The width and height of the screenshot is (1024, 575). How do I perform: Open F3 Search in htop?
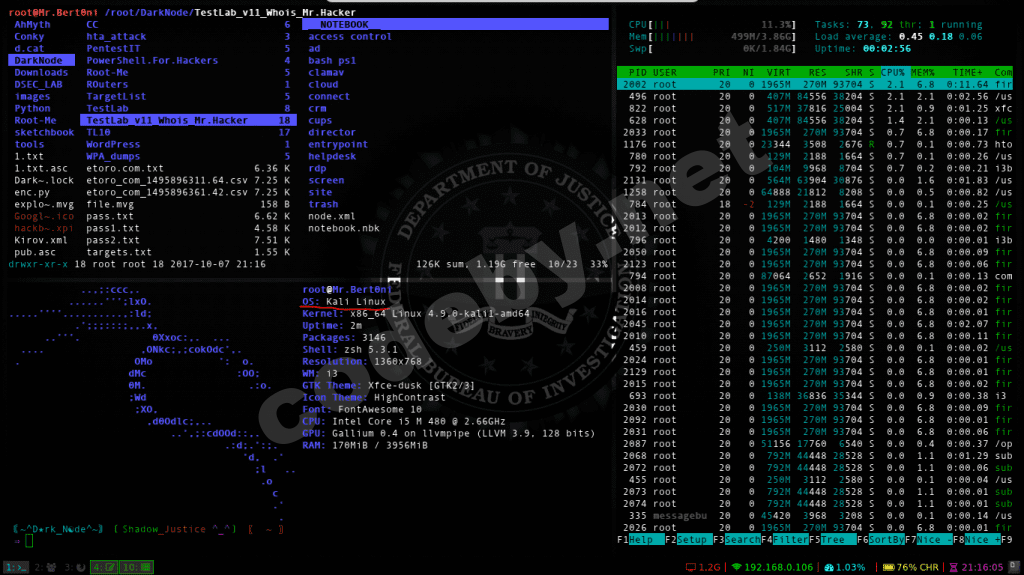(x=737, y=540)
